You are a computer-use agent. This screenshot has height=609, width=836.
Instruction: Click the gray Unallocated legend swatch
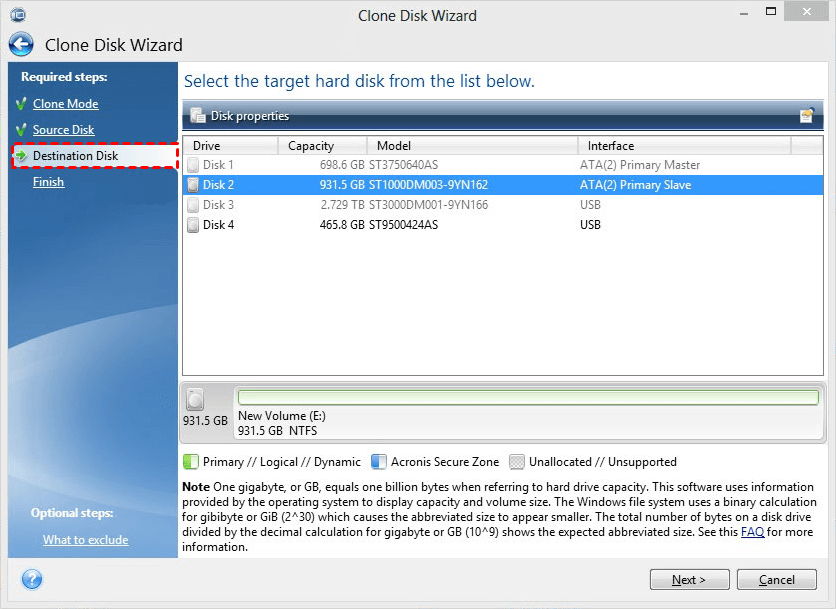click(517, 462)
